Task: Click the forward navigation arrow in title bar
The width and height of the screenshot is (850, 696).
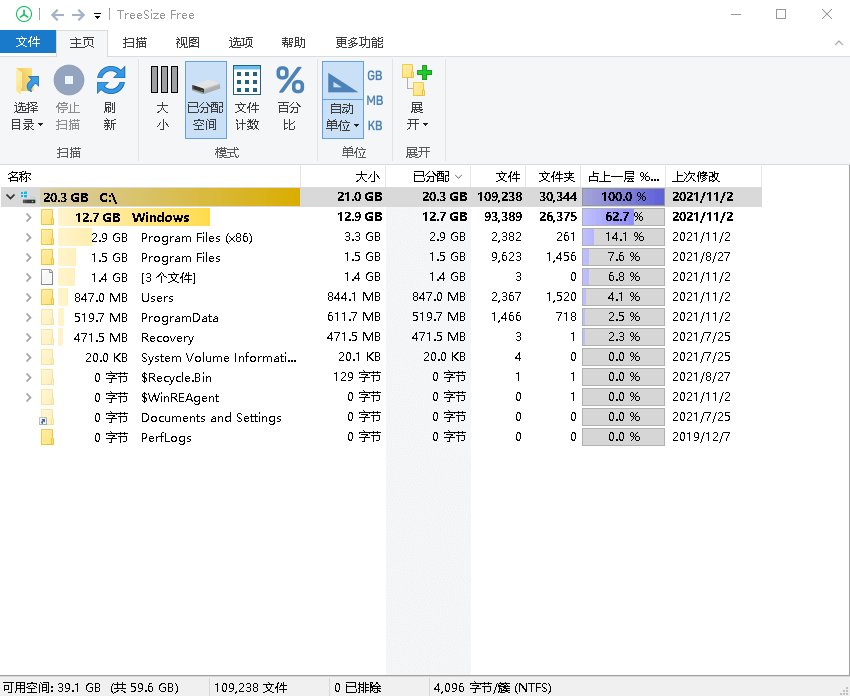Action: point(78,15)
